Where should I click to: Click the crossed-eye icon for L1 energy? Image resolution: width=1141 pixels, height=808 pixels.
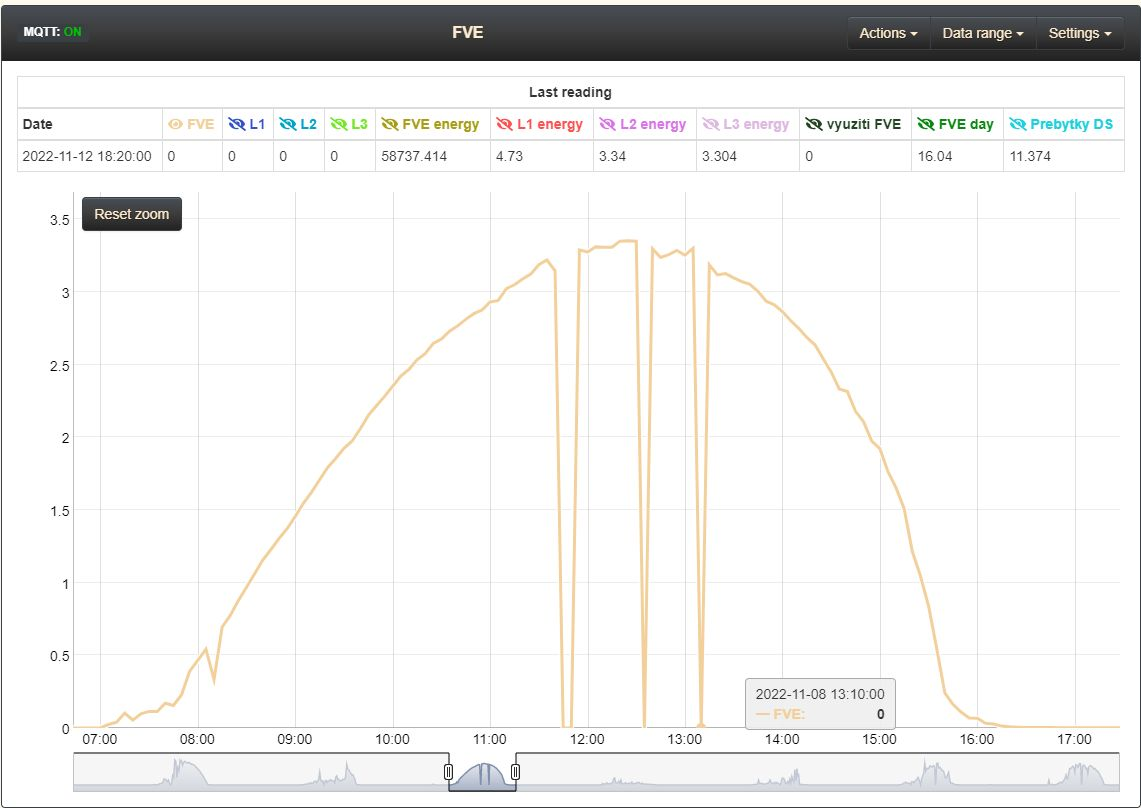pos(504,125)
